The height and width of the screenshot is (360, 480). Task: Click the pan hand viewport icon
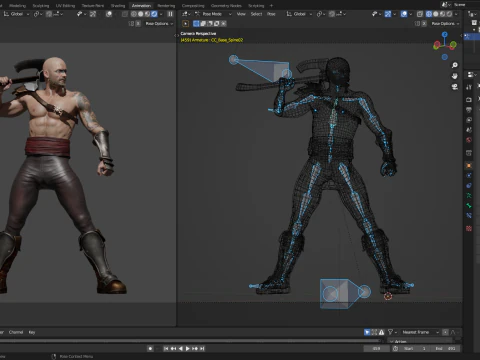coord(455,76)
